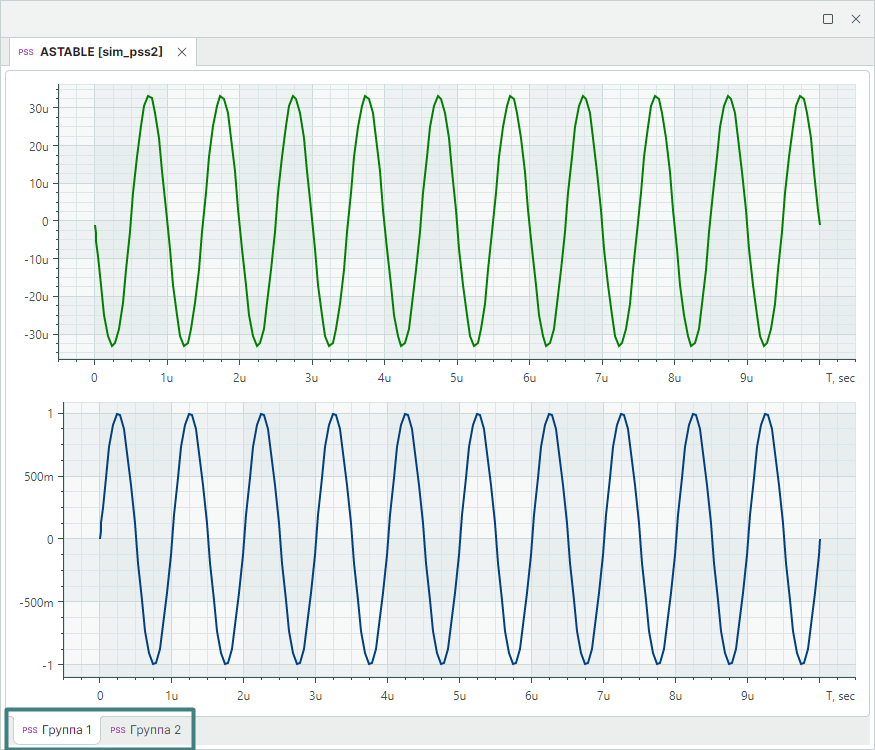Screen dimensions: 875x750
Task: Open the Группа 1 tab
Action: (x=67, y=730)
